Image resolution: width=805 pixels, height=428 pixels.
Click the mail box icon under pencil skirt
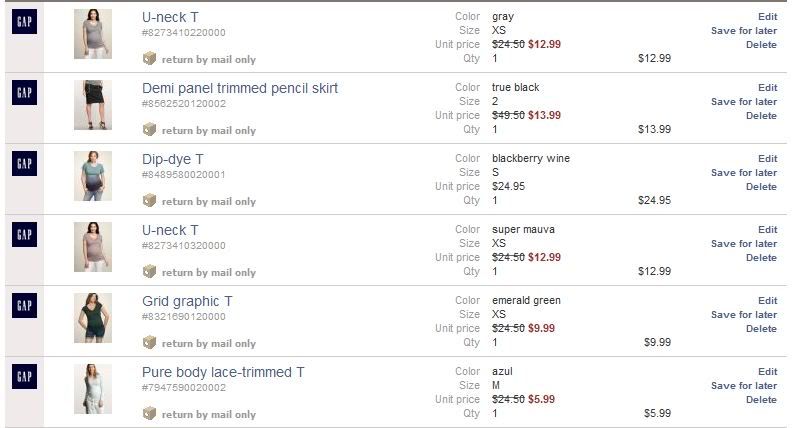click(150, 130)
